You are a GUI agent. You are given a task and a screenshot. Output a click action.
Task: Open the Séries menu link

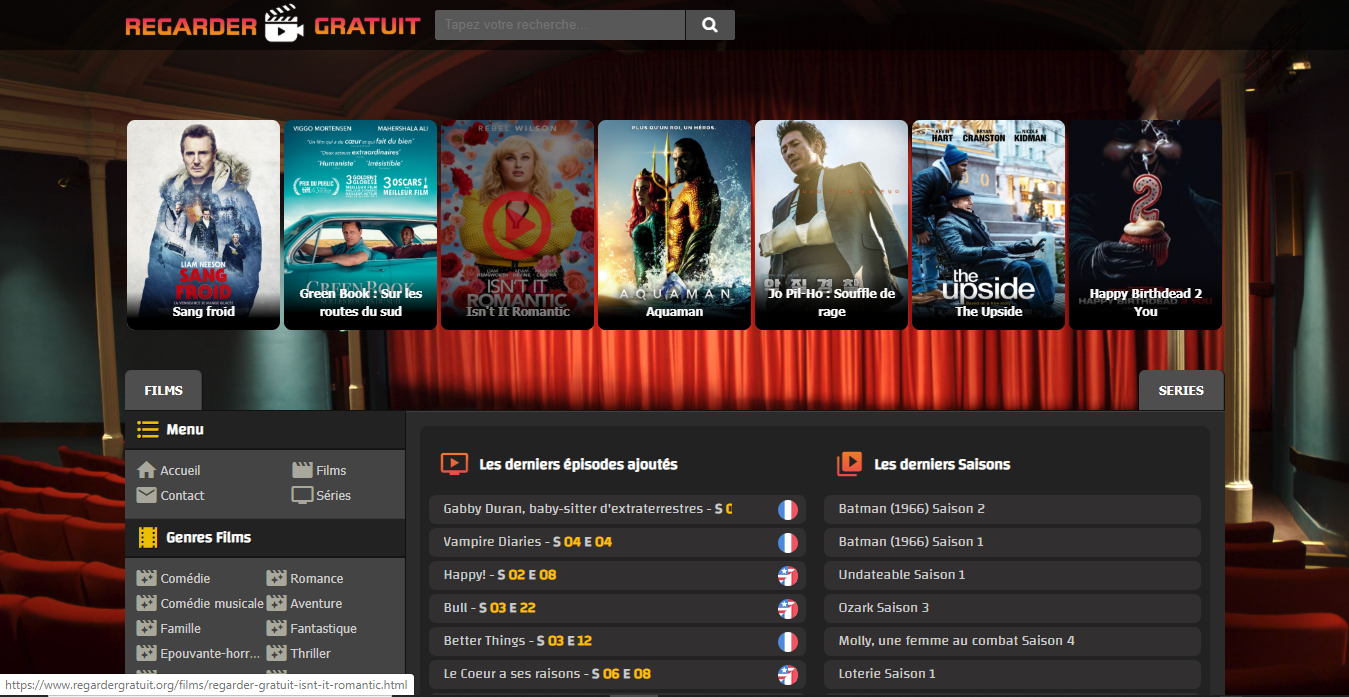click(333, 495)
